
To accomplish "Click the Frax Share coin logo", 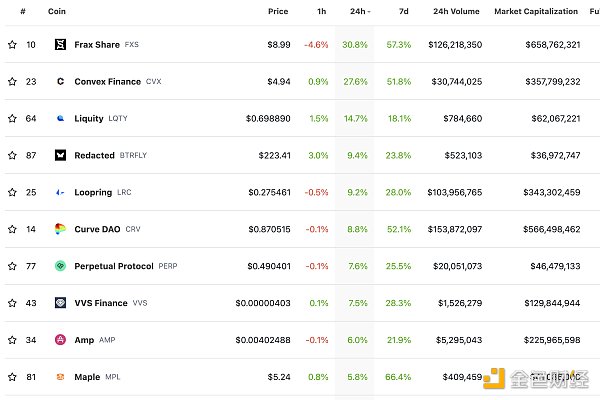I will click(60, 45).
